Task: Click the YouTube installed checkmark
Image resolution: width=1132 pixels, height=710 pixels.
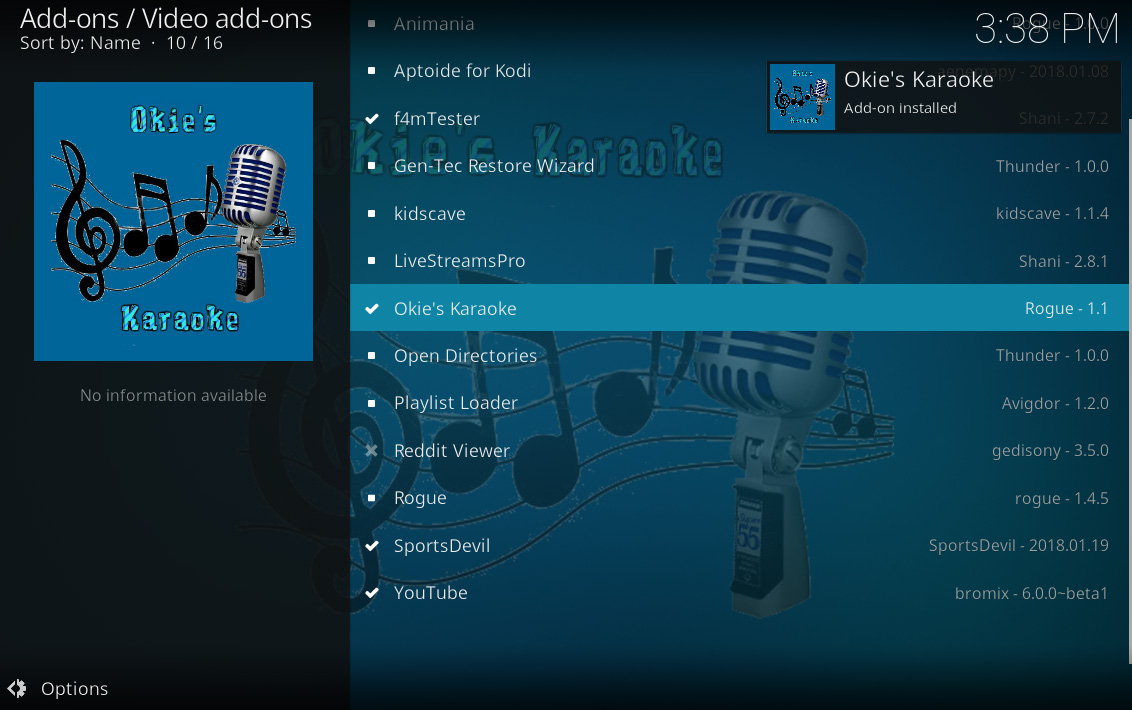Action: (372, 593)
